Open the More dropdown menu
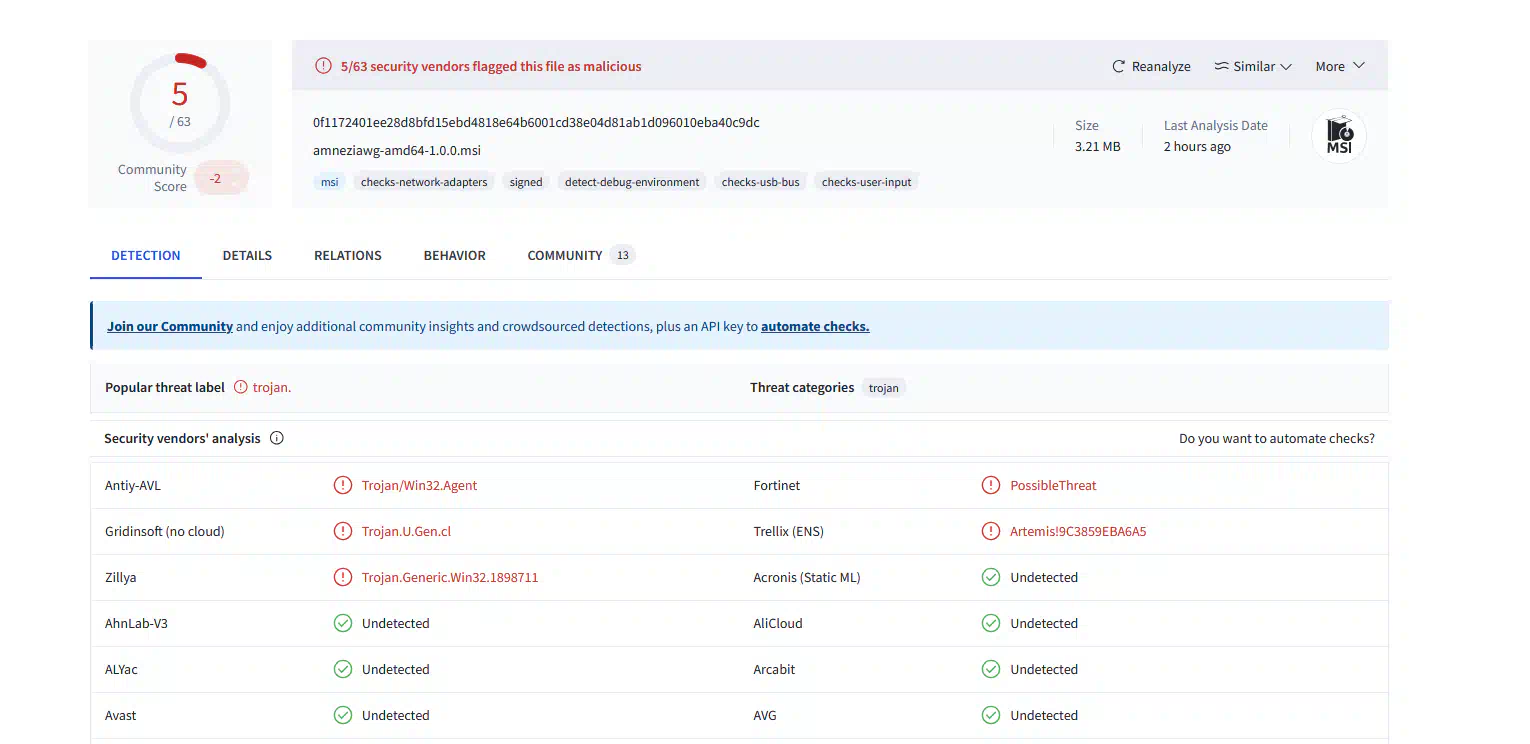Viewport: 1530px width, 744px height. pos(1340,67)
